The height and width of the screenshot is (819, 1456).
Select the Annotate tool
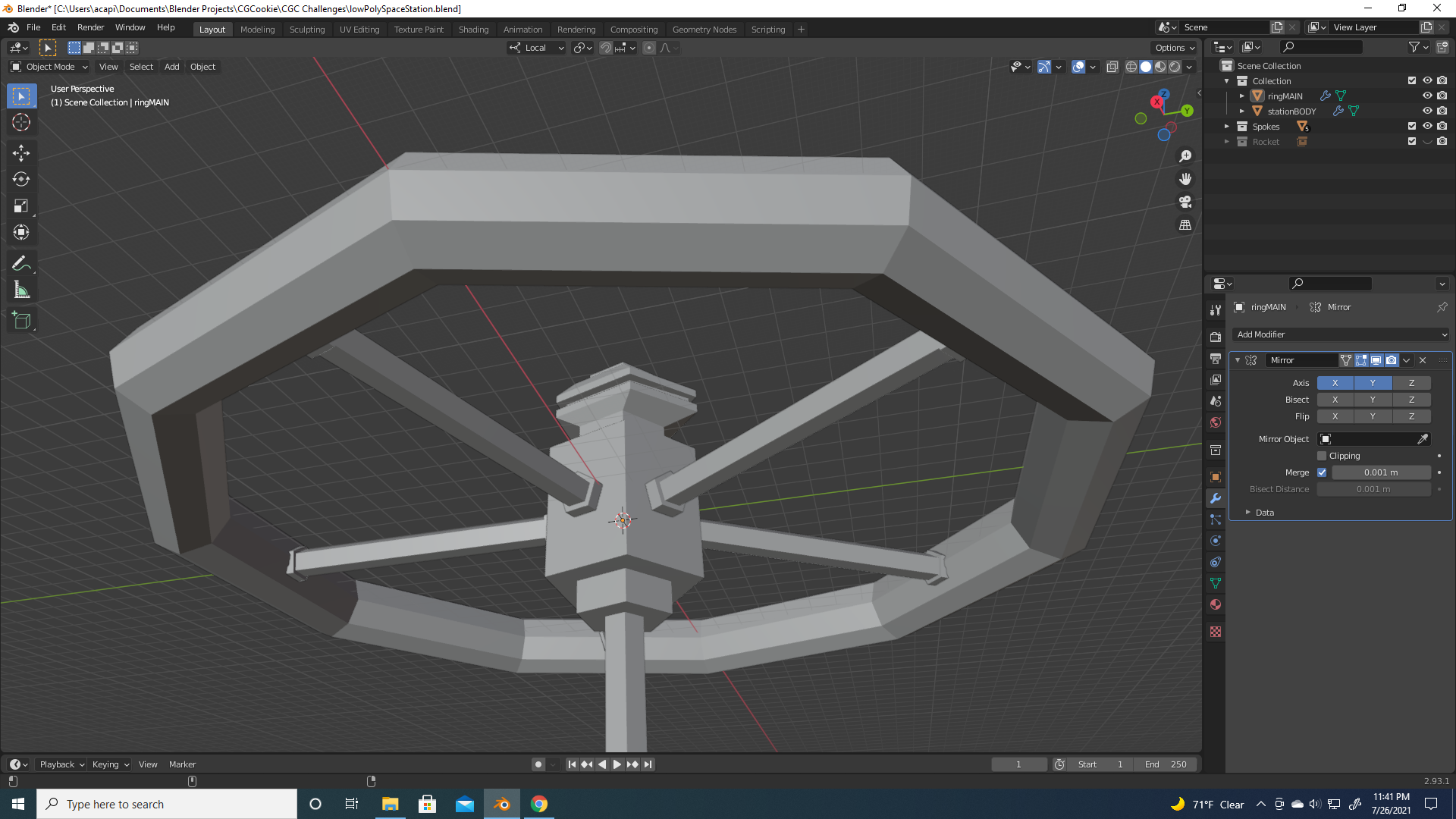pyautogui.click(x=20, y=263)
